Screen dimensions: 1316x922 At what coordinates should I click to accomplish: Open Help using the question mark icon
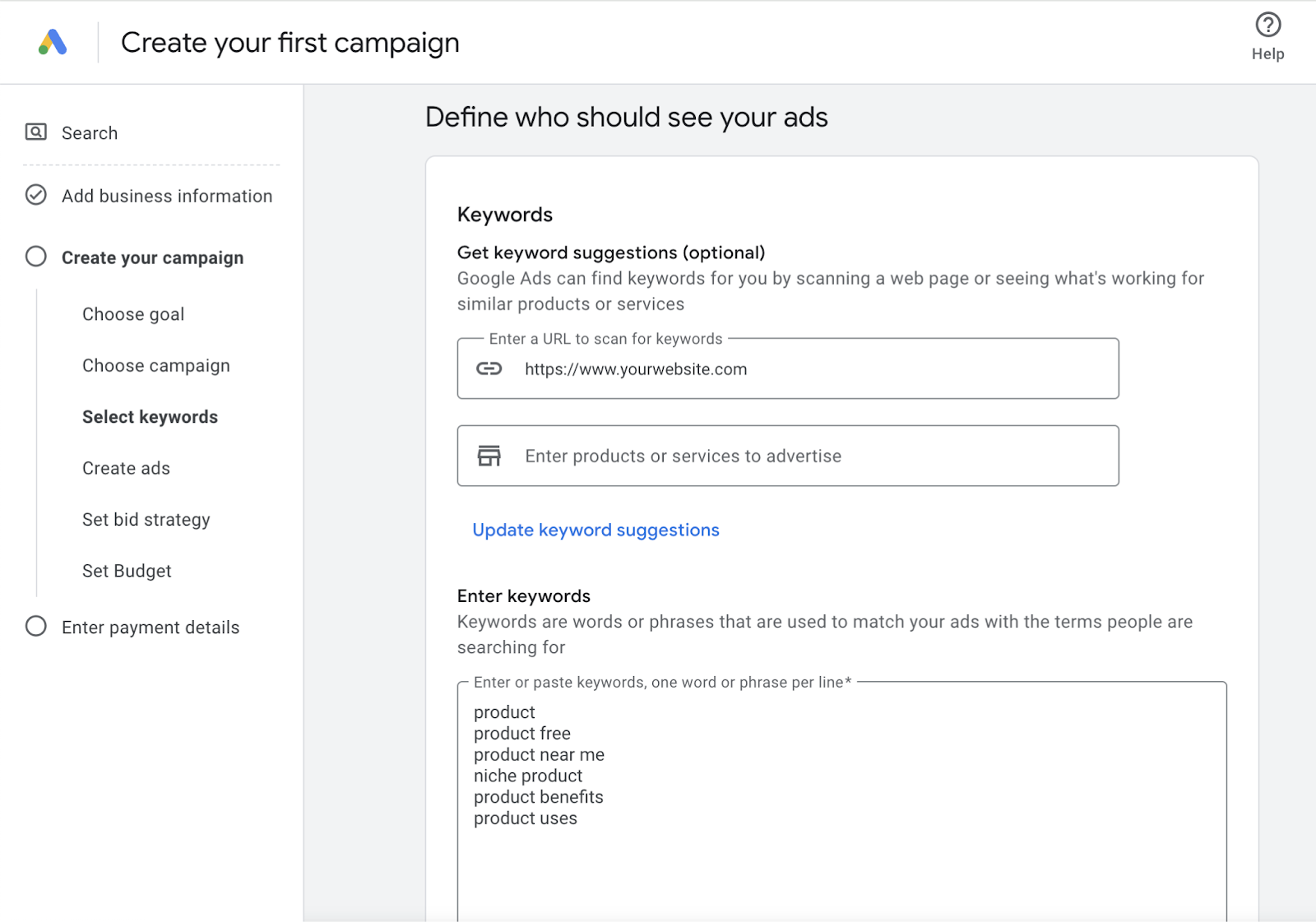(x=1267, y=25)
